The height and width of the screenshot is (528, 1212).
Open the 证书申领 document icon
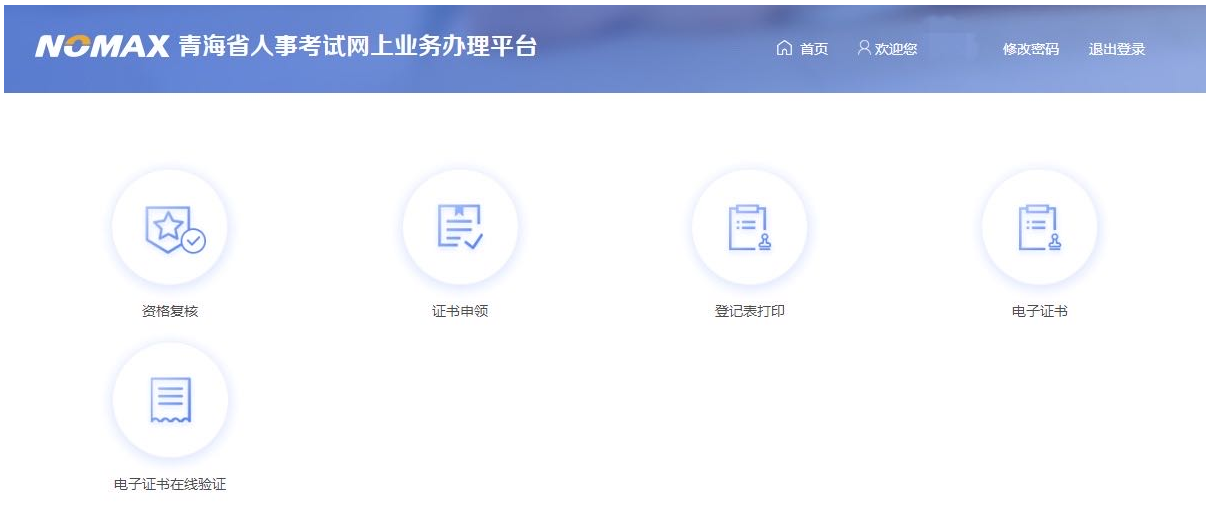pos(460,228)
